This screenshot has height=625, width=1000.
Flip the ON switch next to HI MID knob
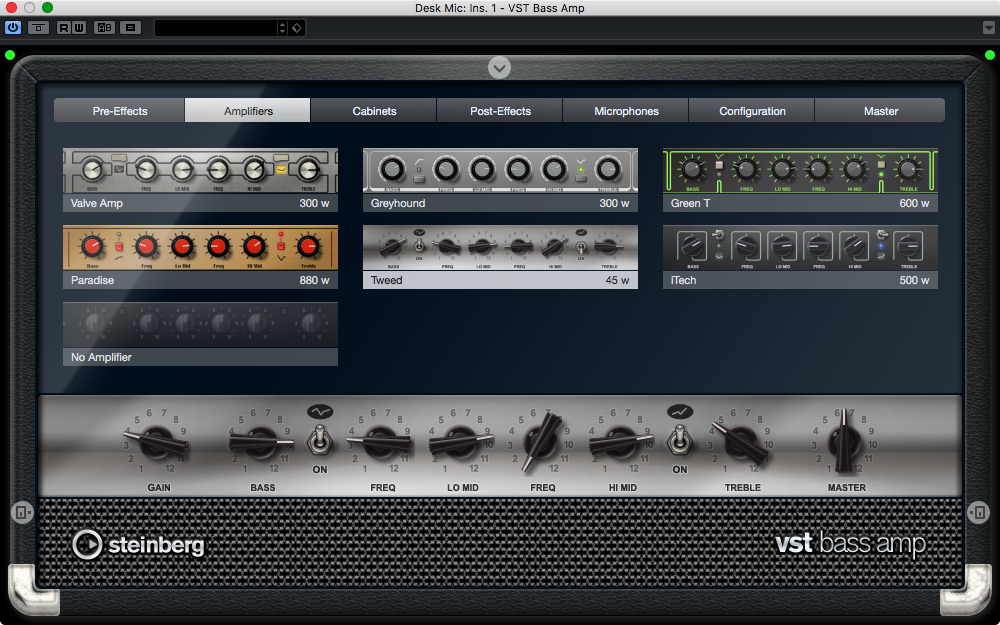(680, 440)
